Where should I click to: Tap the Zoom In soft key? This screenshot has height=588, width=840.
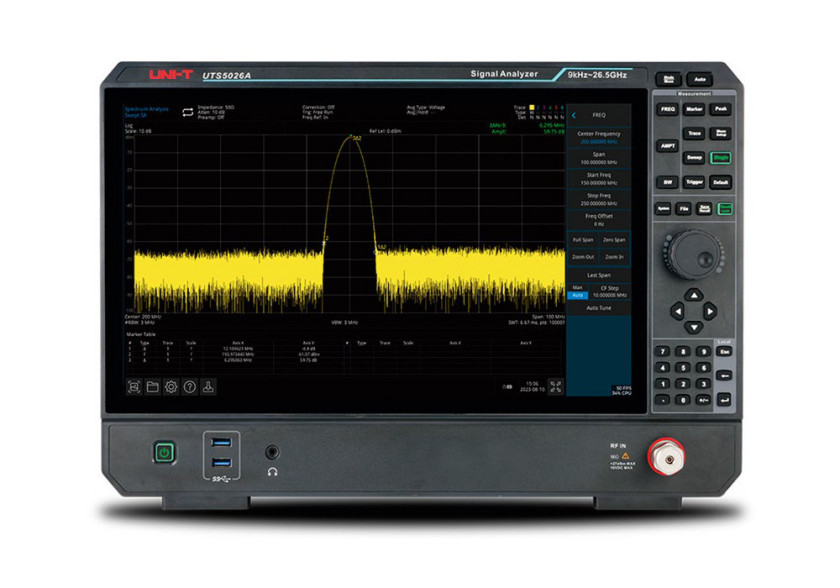(x=614, y=257)
